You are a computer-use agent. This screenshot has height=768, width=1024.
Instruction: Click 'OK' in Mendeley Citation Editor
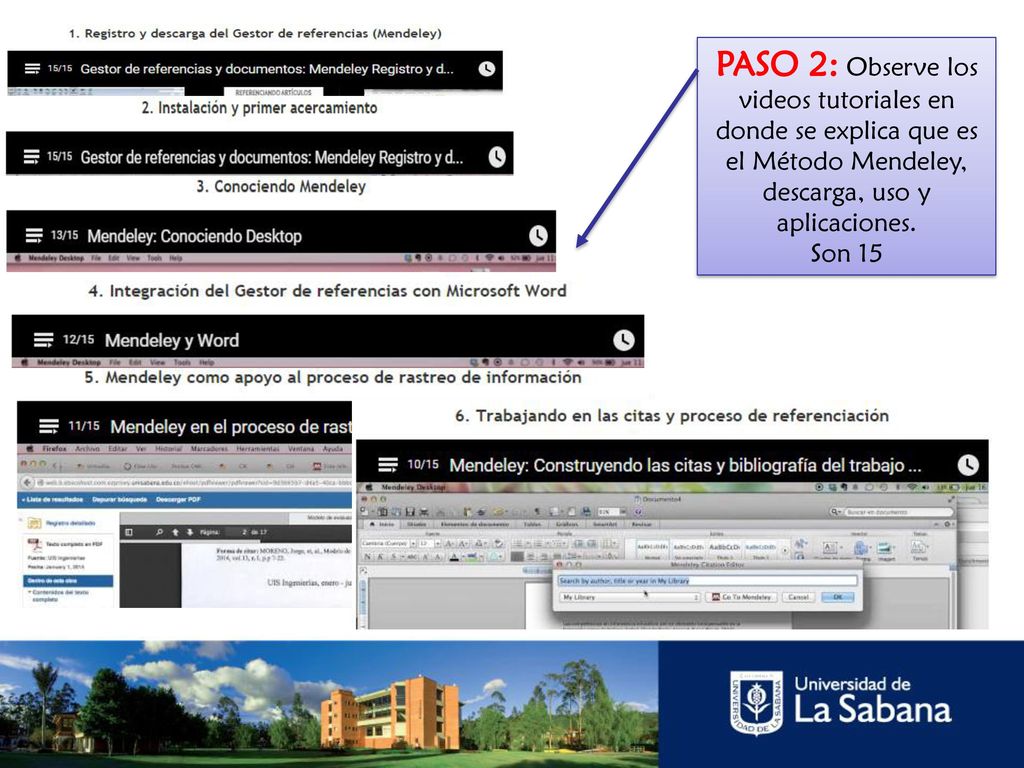tap(838, 597)
